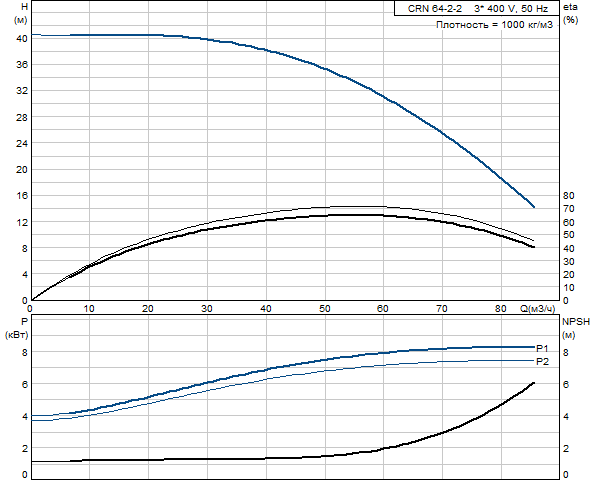Click the P1 curve label
This screenshot has height=480, width=592.
(x=542, y=348)
